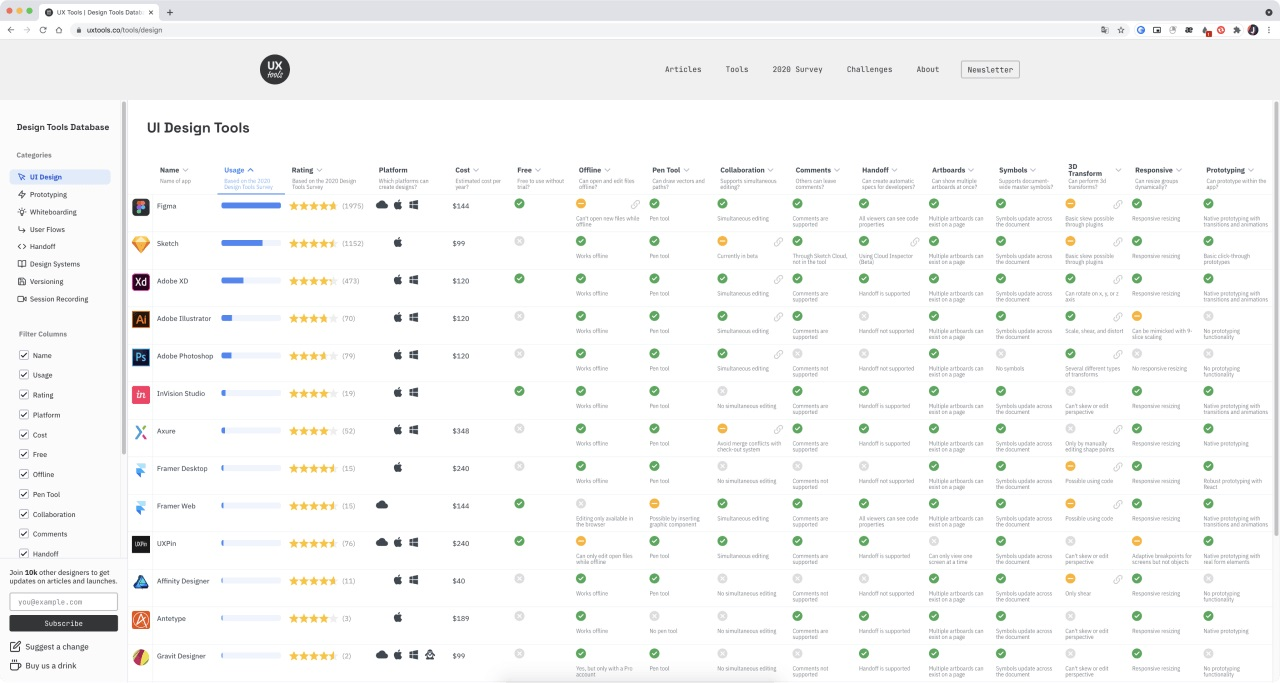This screenshot has width=1280, height=683.
Task: Click browser reload button
Action: pos(43,30)
